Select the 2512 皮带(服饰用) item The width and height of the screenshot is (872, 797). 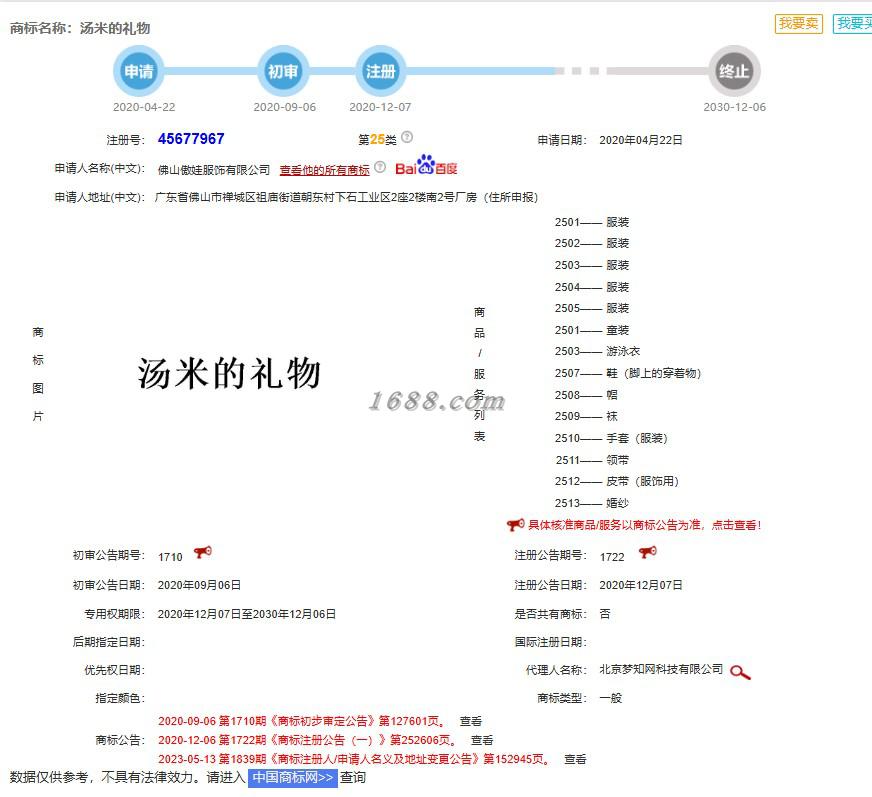point(616,481)
